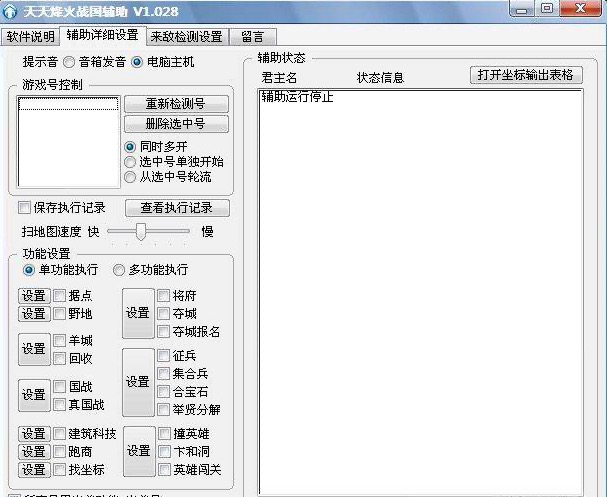Open 设置 for 建筑科技
This screenshot has width=607, height=497.
[x=34, y=434]
